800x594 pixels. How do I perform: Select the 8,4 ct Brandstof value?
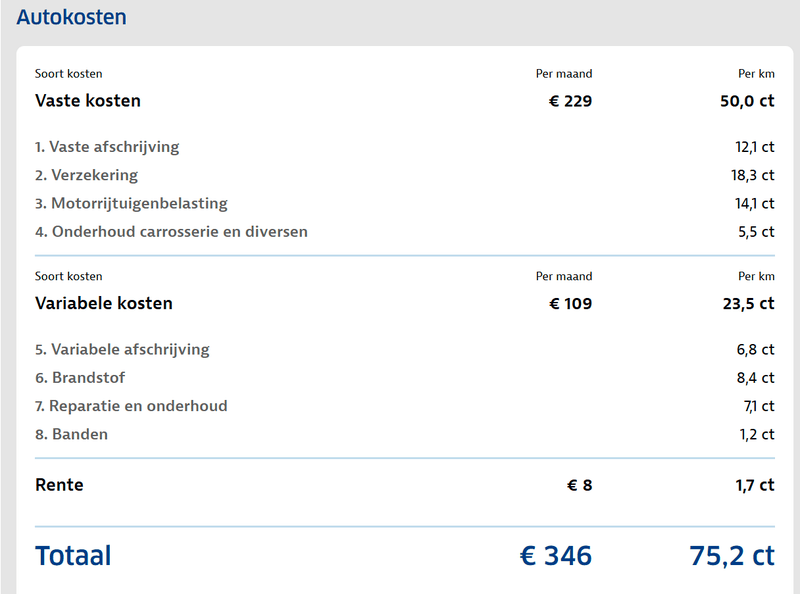coord(755,378)
